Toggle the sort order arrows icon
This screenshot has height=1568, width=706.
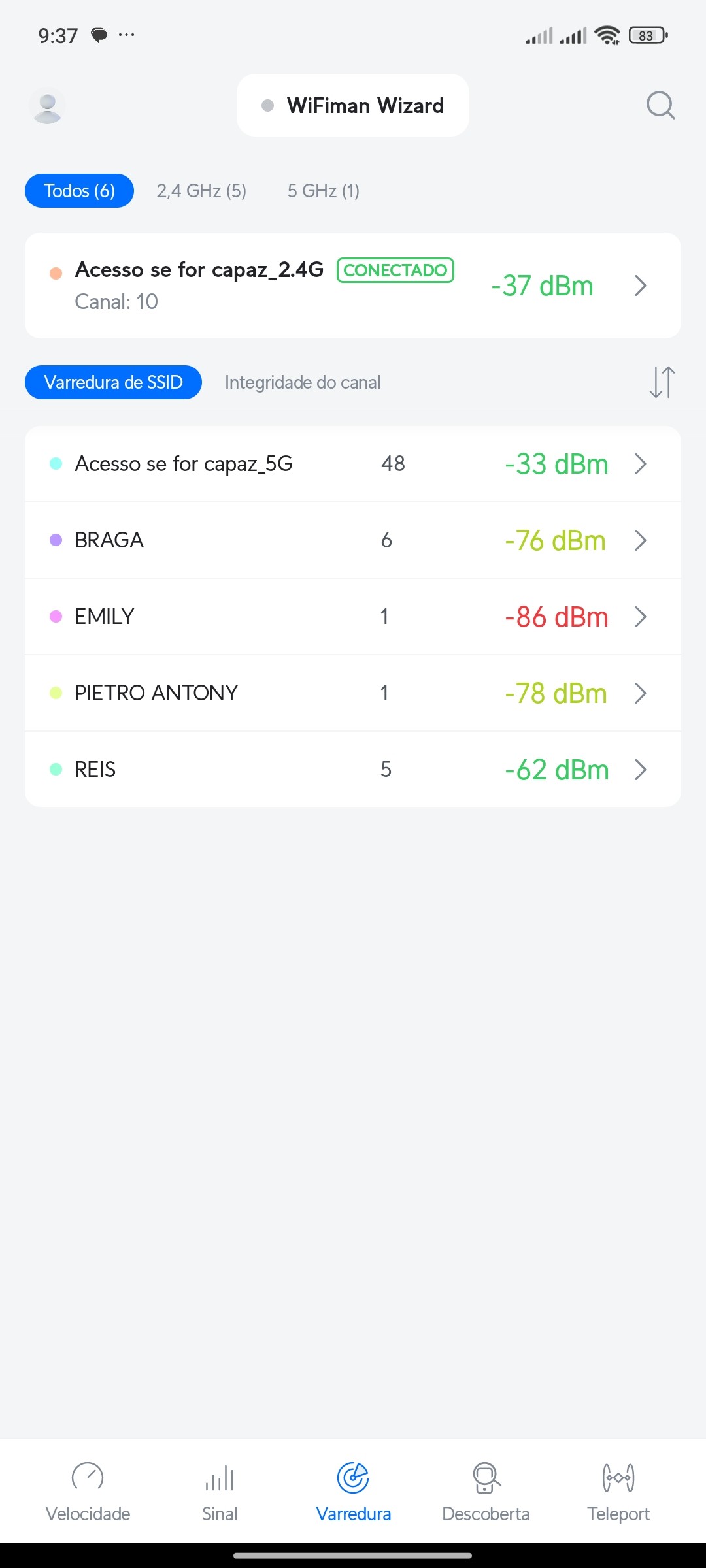coord(662,382)
